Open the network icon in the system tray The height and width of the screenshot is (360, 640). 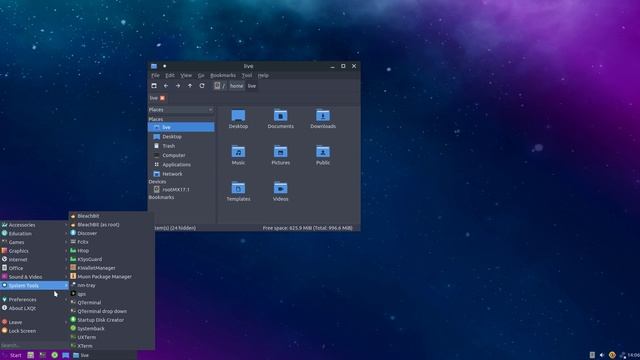click(622, 355)
